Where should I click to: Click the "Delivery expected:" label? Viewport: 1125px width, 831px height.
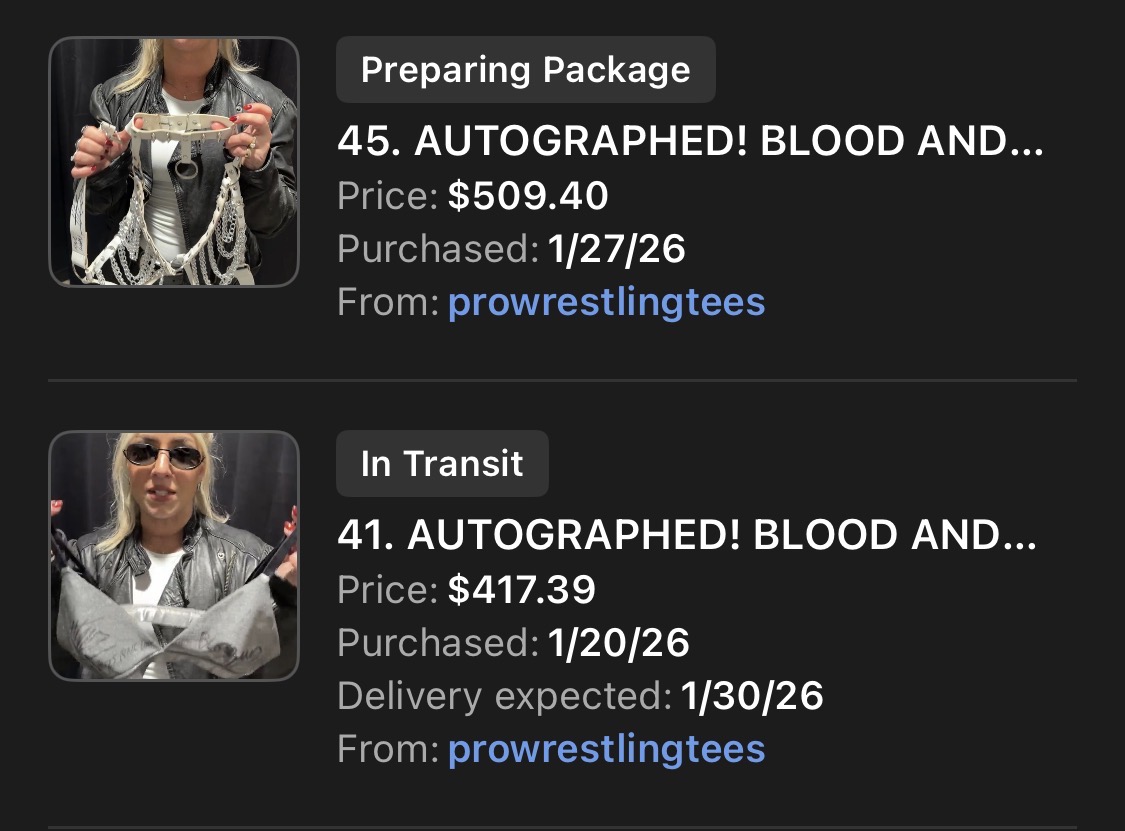click(x=504, y=696)
